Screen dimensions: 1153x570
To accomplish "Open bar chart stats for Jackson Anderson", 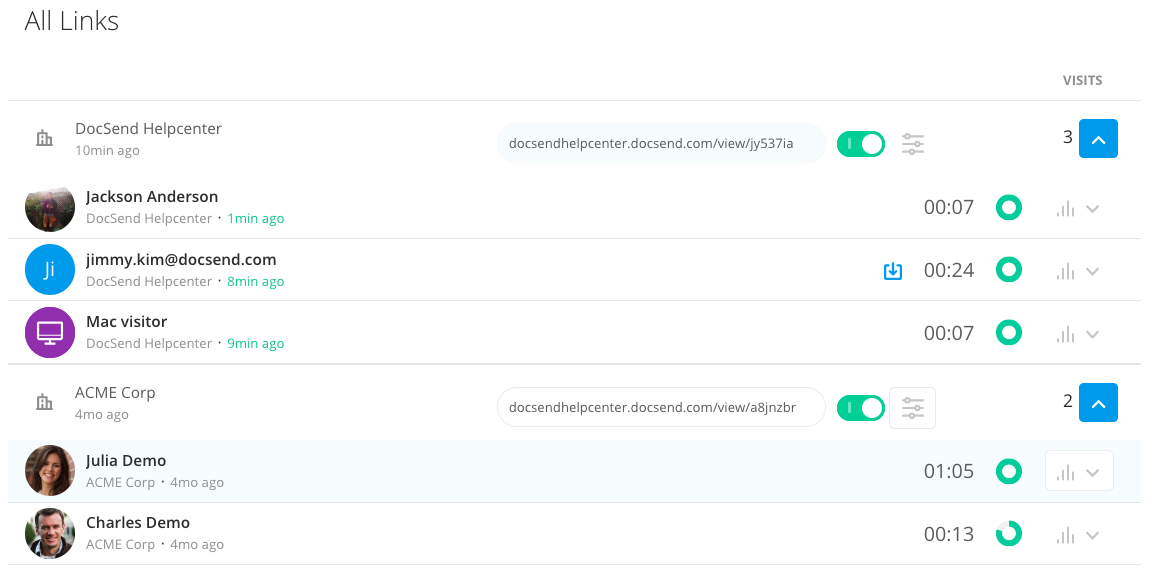I will [1065, 209].
